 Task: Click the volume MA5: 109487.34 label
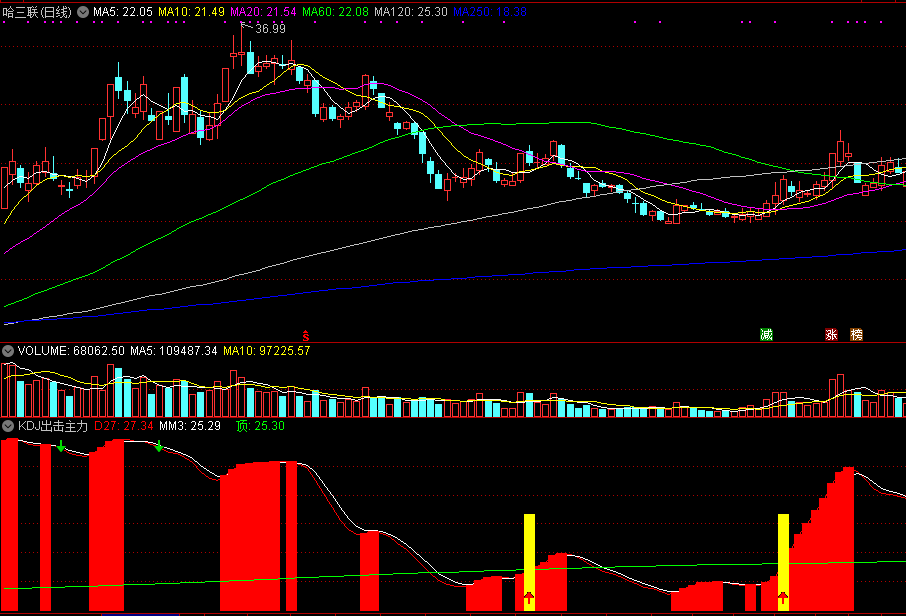pos(173,351)
